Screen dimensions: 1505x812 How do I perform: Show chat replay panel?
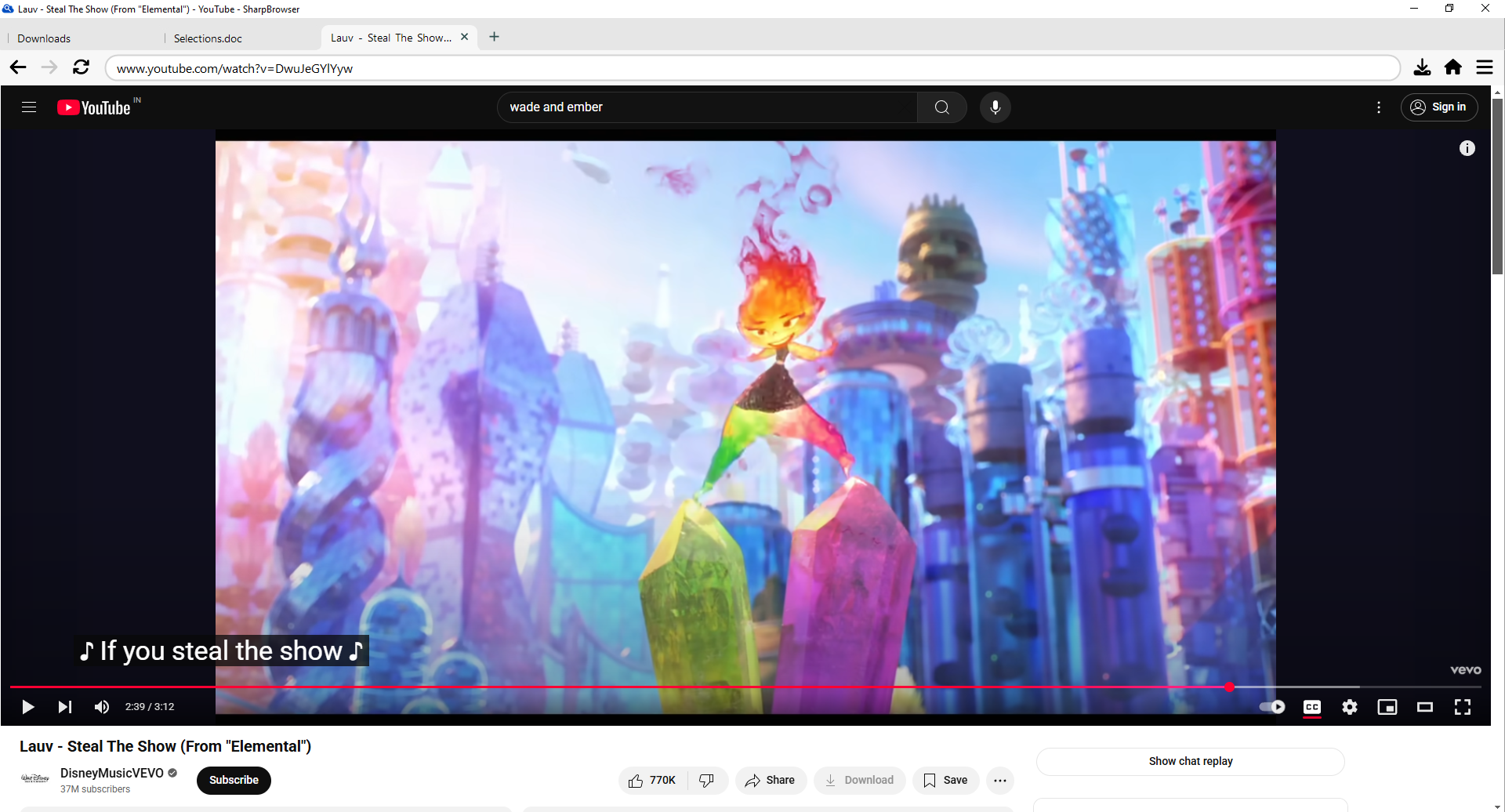click(x=1190, y=762)
